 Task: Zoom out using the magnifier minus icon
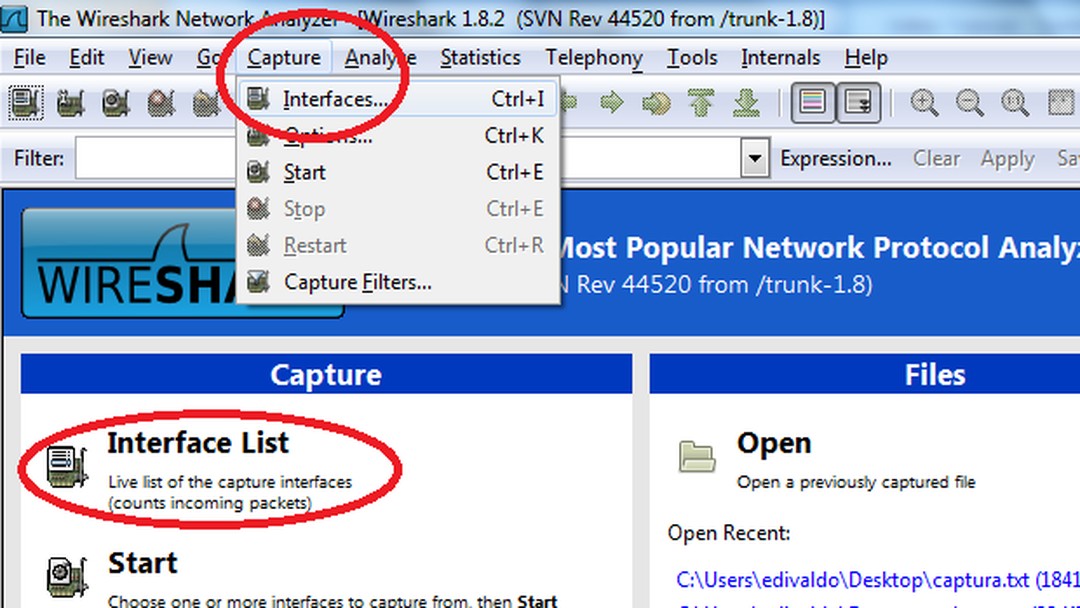click(x=969, y=102)
